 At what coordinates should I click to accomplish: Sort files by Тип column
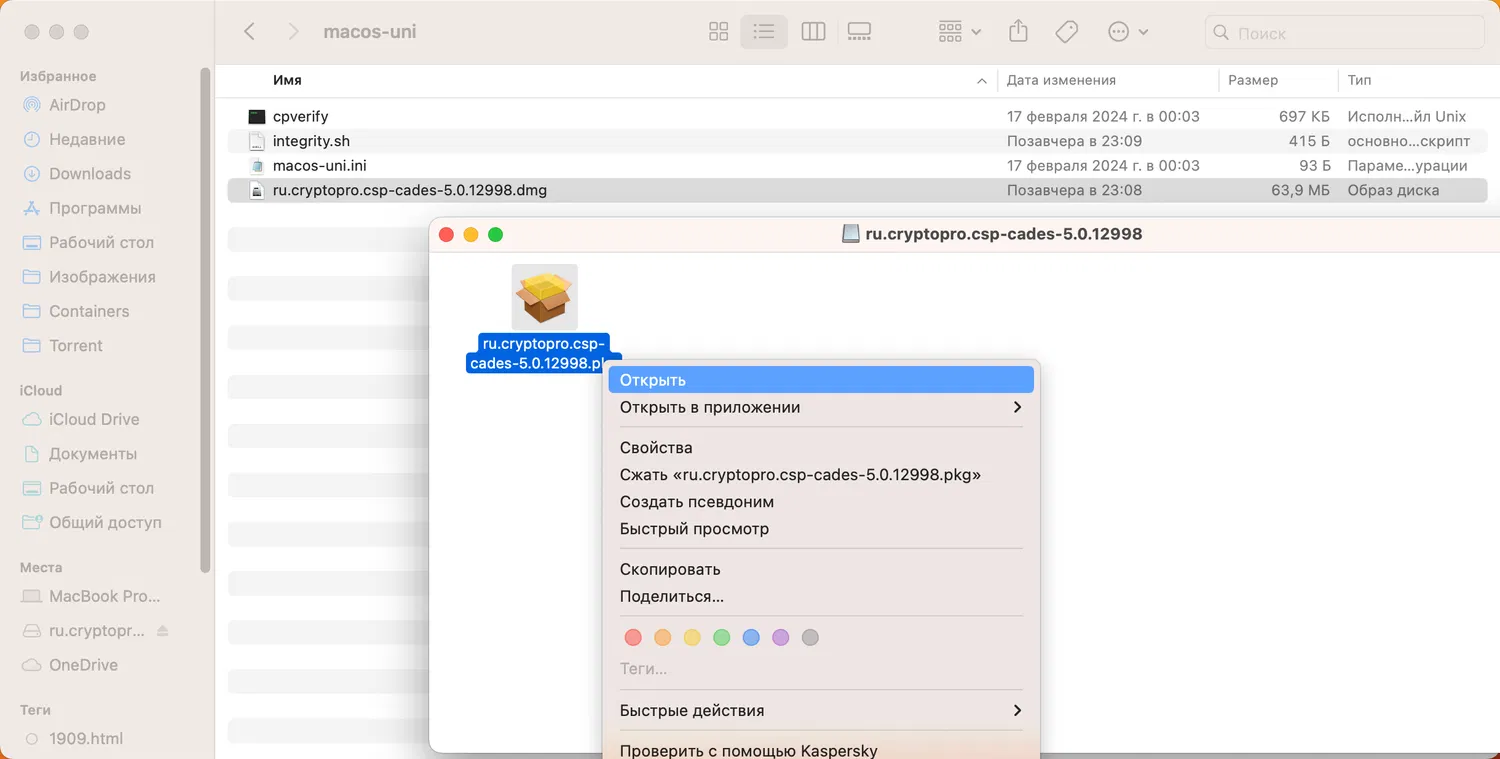tap(1359, 80)
